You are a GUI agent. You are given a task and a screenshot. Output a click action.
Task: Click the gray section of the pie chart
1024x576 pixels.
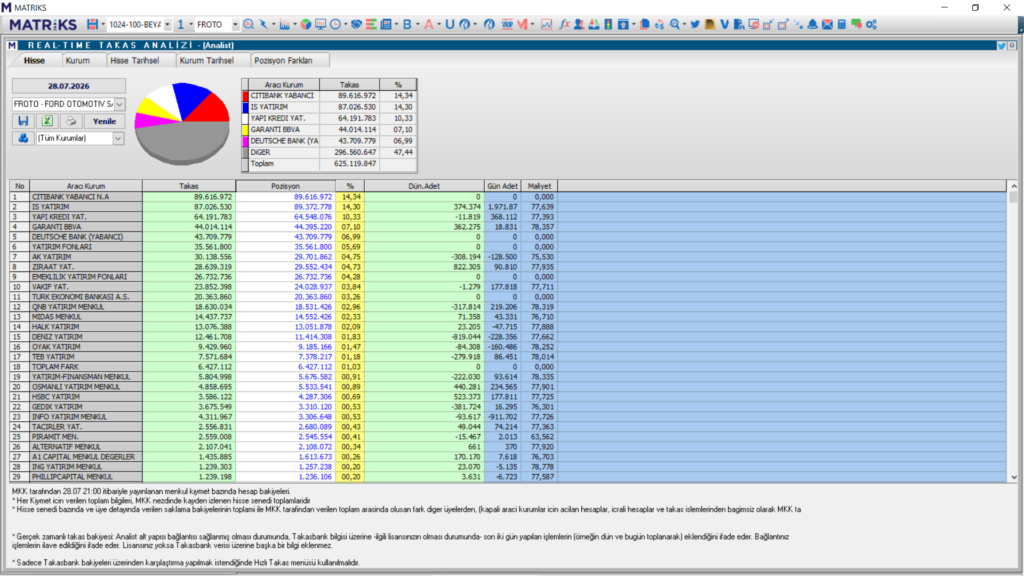pos(183,142)
